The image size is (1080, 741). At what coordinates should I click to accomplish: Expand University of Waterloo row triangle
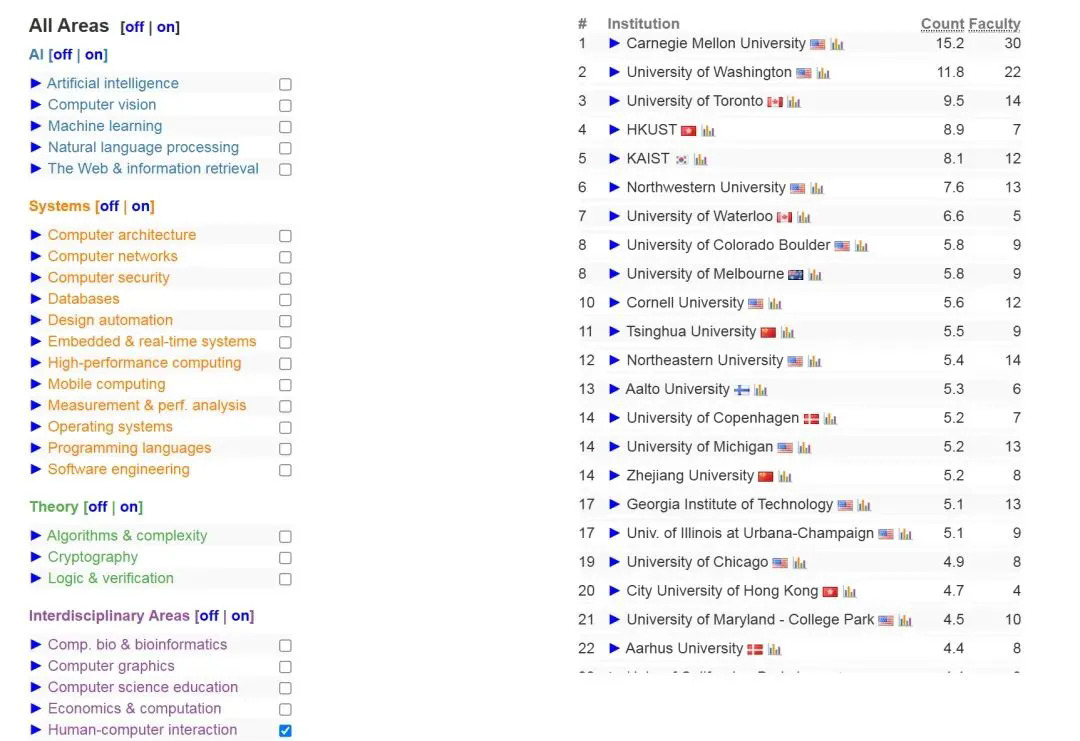point(615,217)
